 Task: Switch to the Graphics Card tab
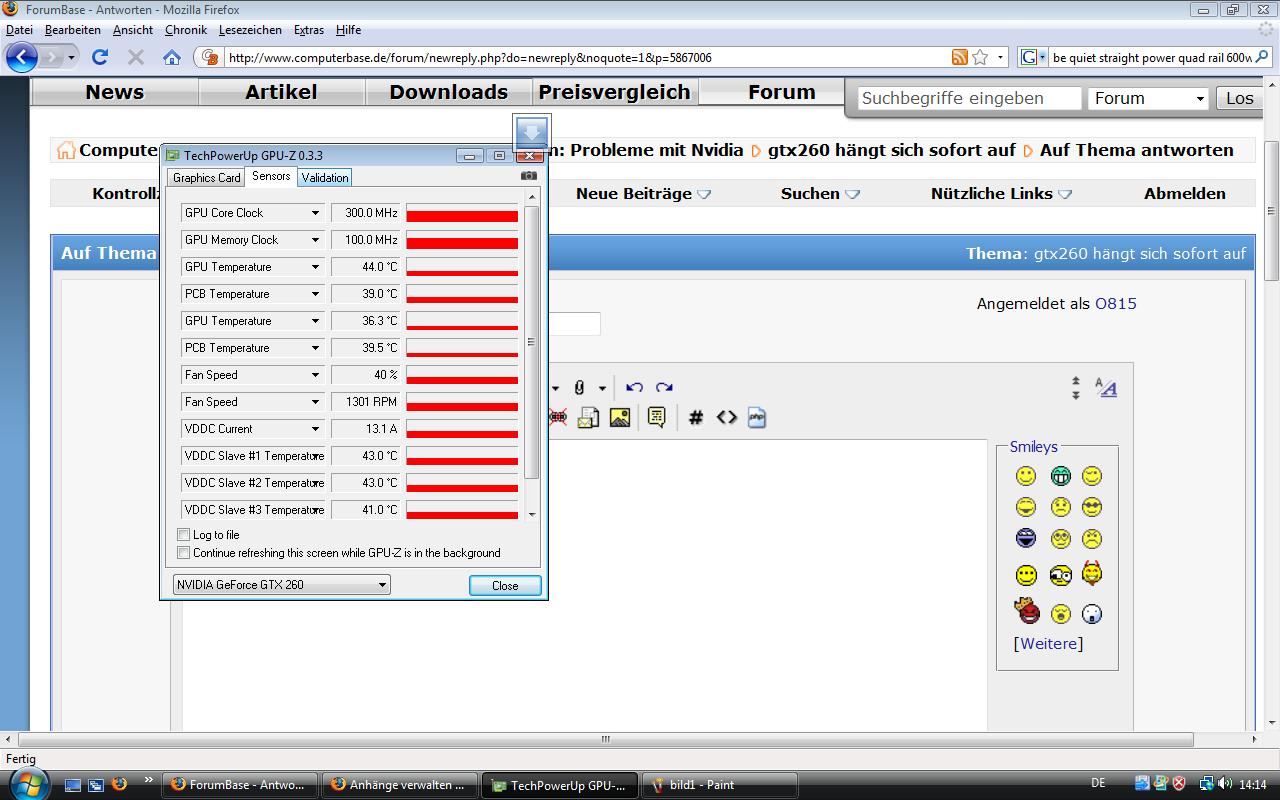[207, 177]
